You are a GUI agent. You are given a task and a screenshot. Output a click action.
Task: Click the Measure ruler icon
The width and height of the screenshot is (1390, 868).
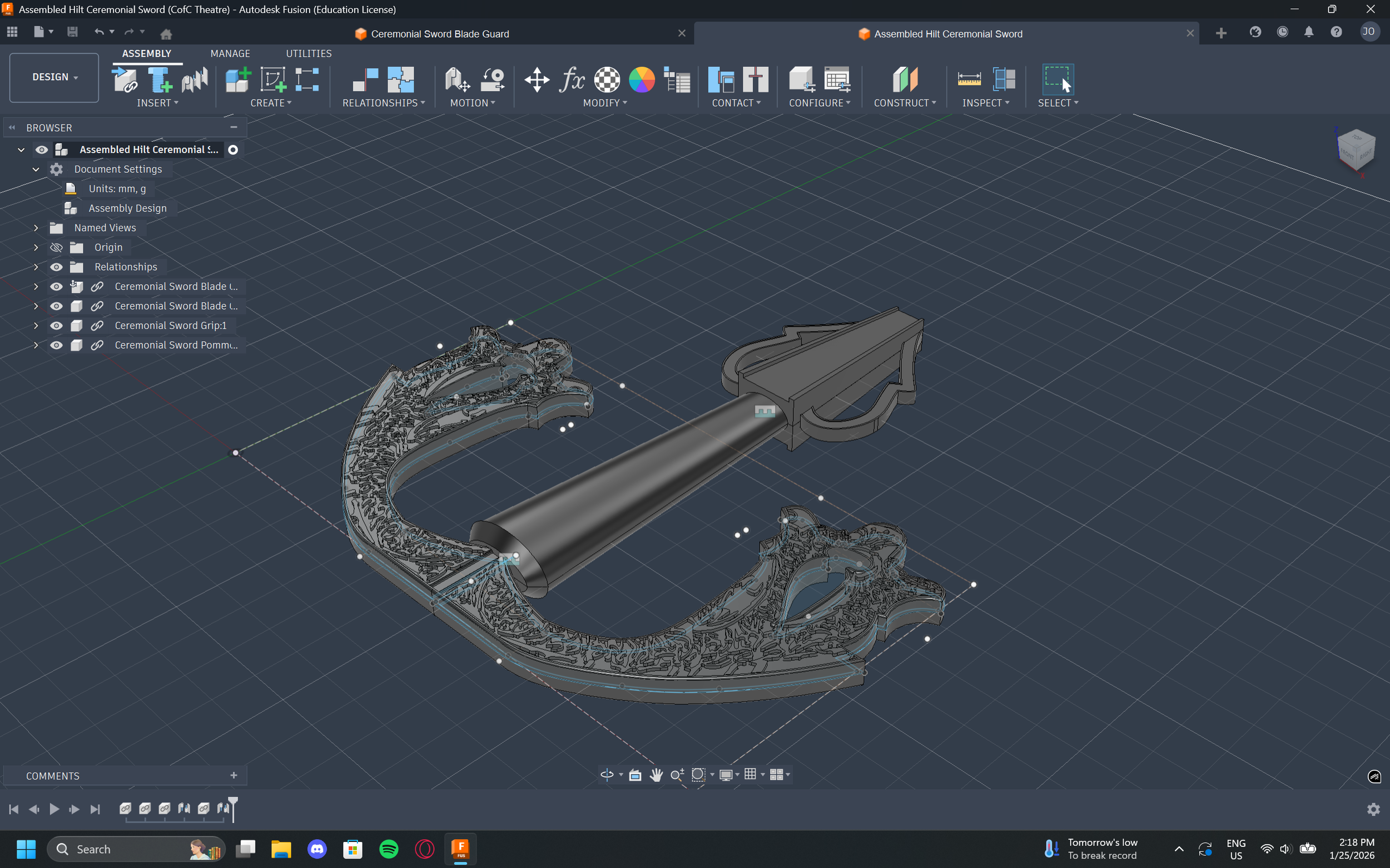[x=969, y=79]
